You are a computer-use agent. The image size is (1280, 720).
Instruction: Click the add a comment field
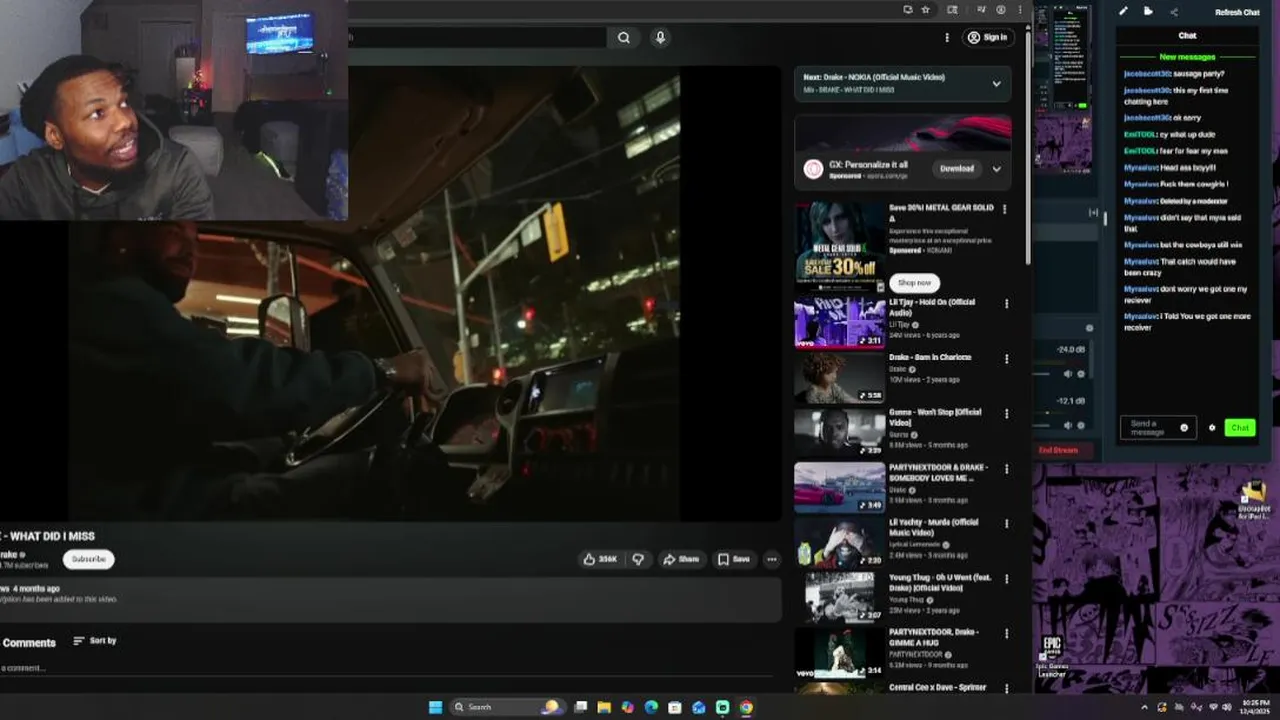pyautogui.click(x=385, y=668)
